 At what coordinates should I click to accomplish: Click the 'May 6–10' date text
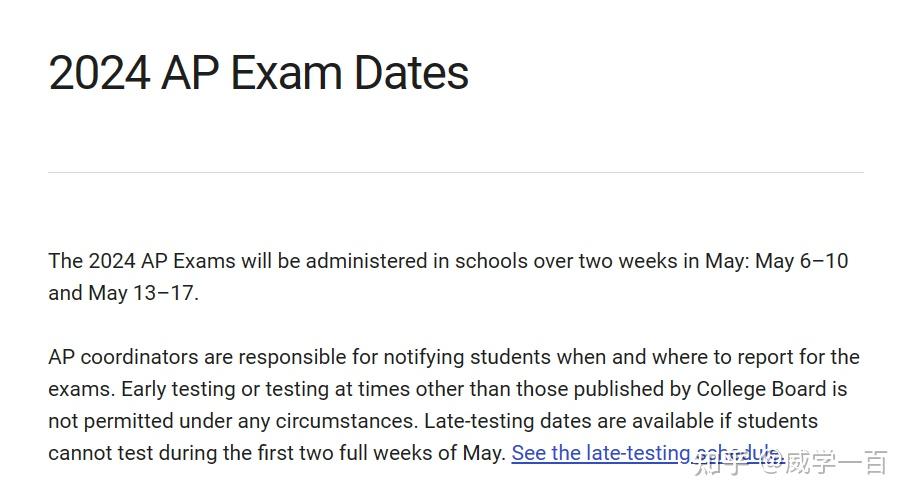[801, 261]
